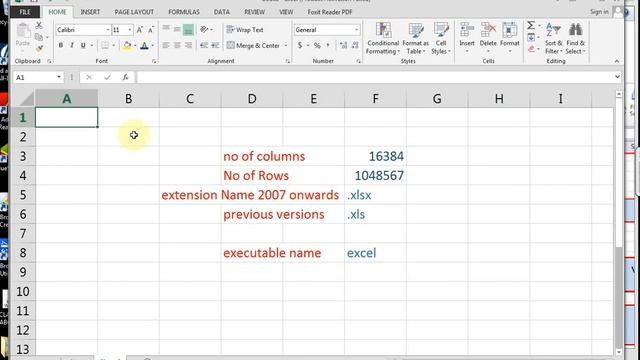
Task: Click the Sign in link
Action: [x=599, y=12]
